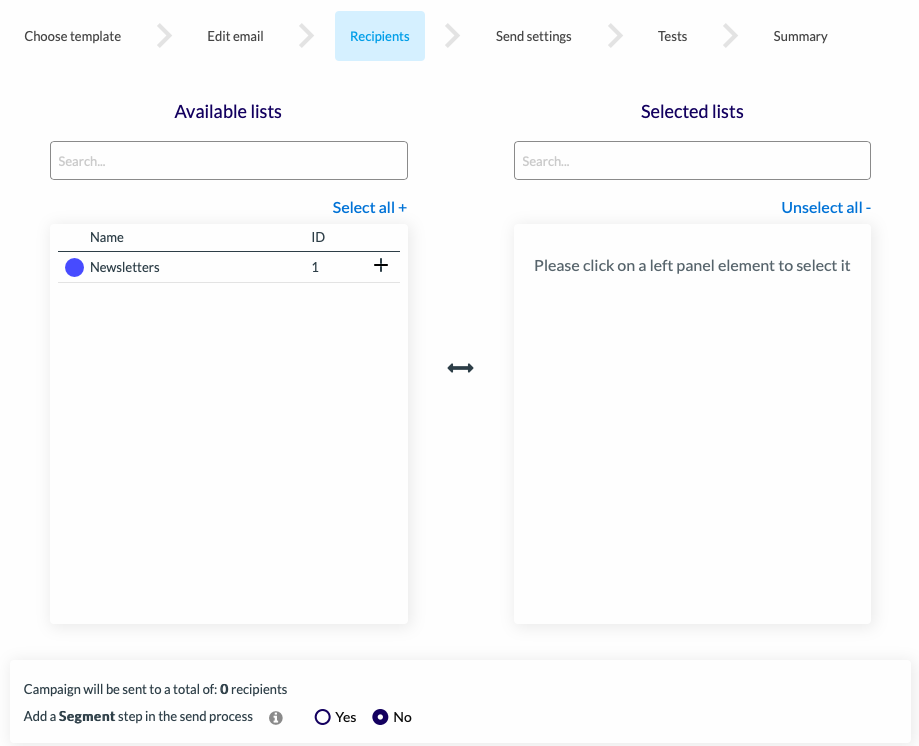The image size is (919, 746).
Task: Go to the Choose template step
Action: (73, 36)
